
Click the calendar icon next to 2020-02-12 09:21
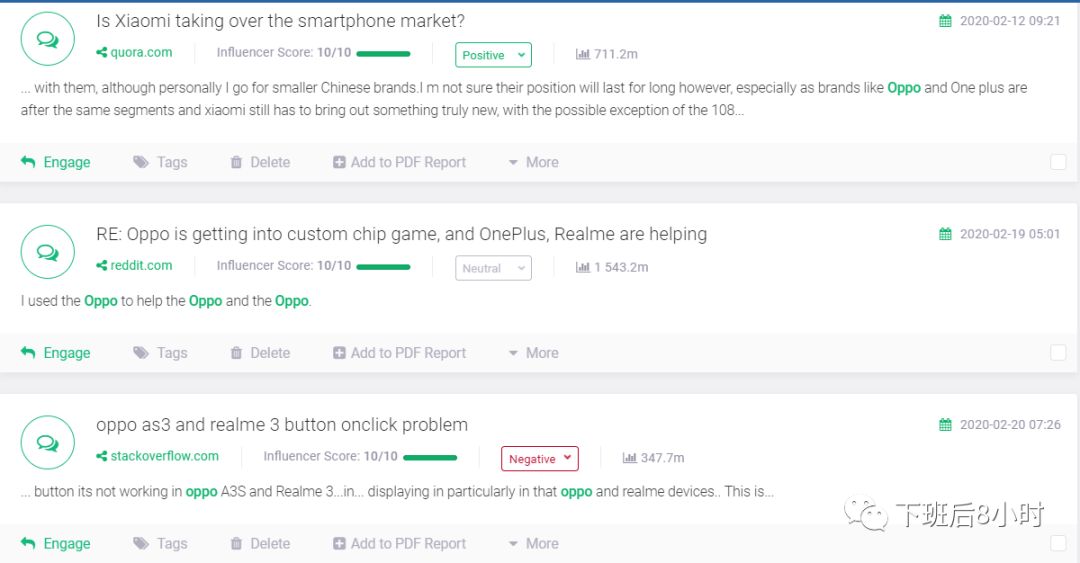945,21
